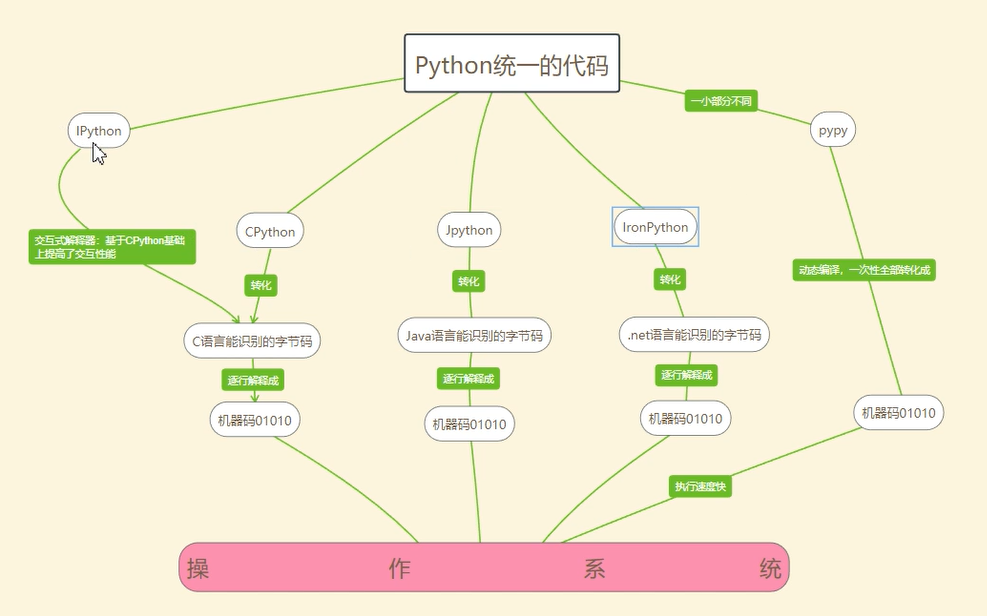Select the root node Python统一的代码
Image resolution: width=987 pixels, height=616 pixels.
[x=512, y=64]
